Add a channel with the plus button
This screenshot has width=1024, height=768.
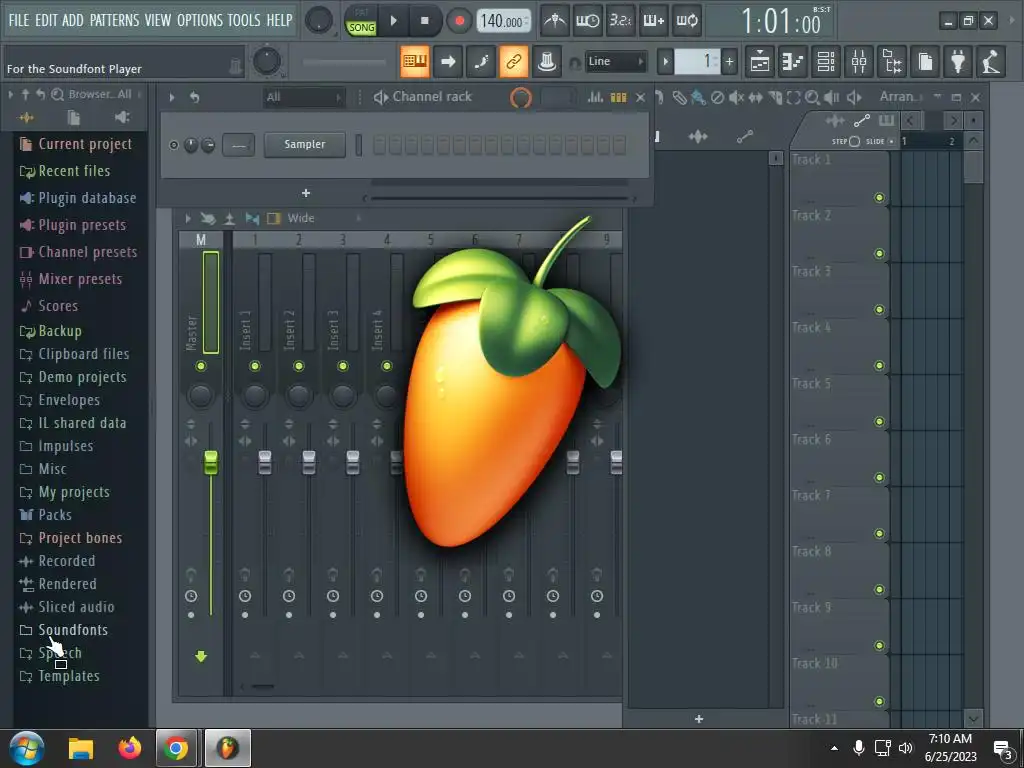point(306,193)
